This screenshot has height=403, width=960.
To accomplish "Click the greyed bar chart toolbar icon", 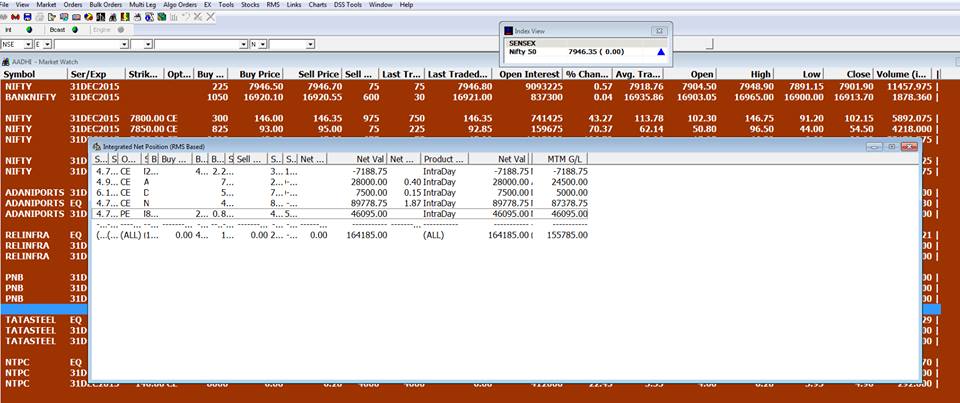I will click(174, 17).
